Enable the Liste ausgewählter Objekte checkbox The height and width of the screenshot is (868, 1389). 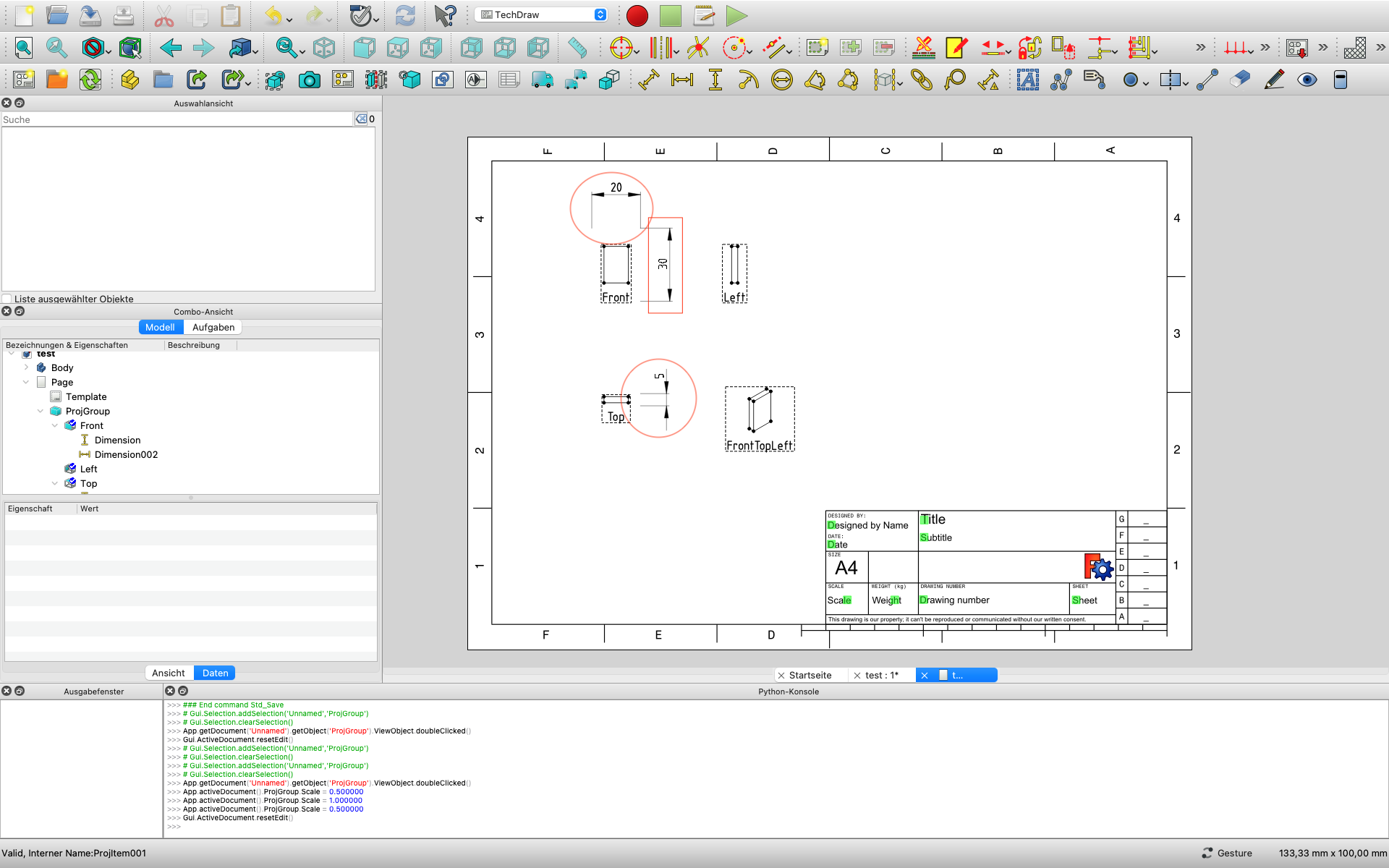pos(7,298)
